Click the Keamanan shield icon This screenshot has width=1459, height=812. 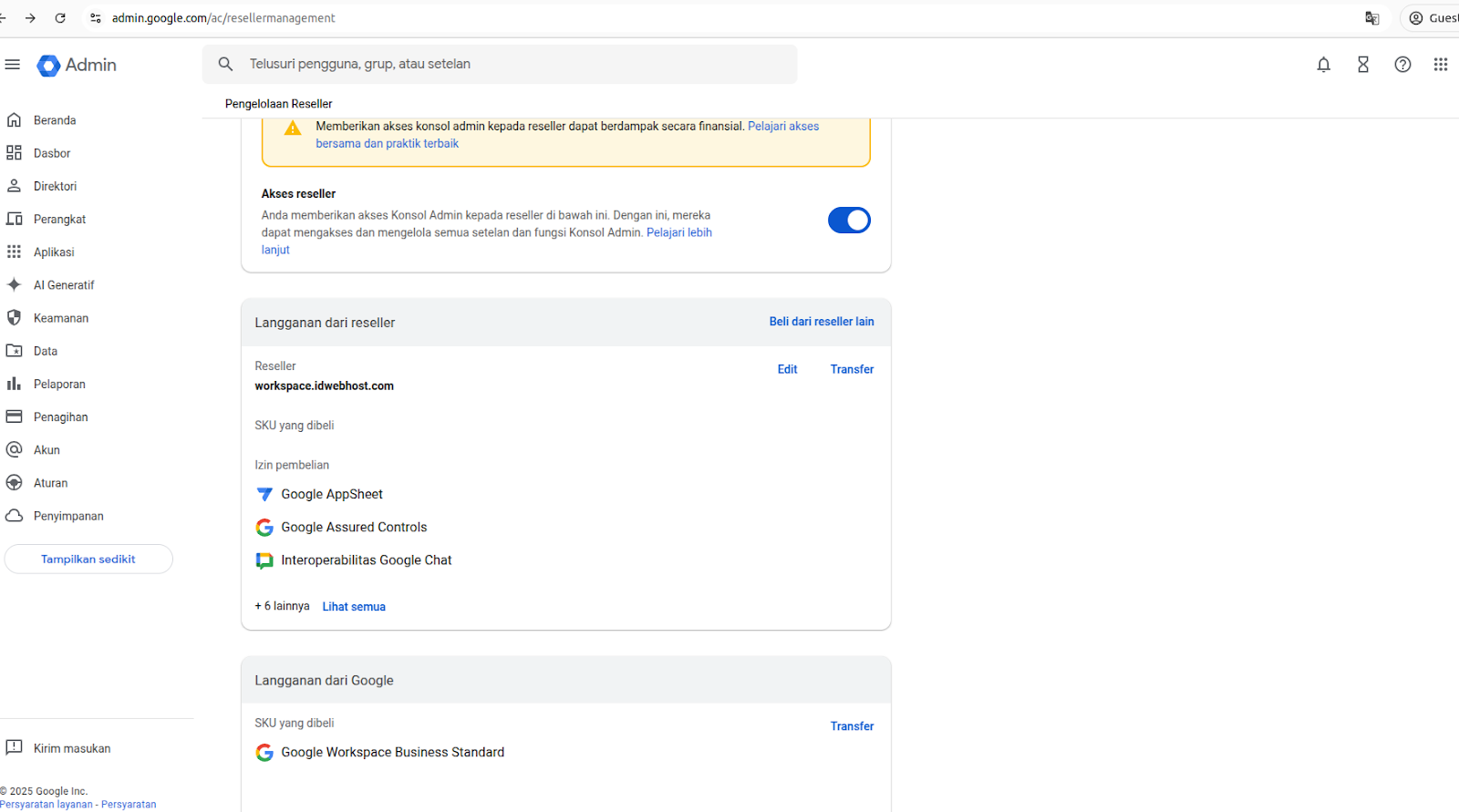point(14,318)
